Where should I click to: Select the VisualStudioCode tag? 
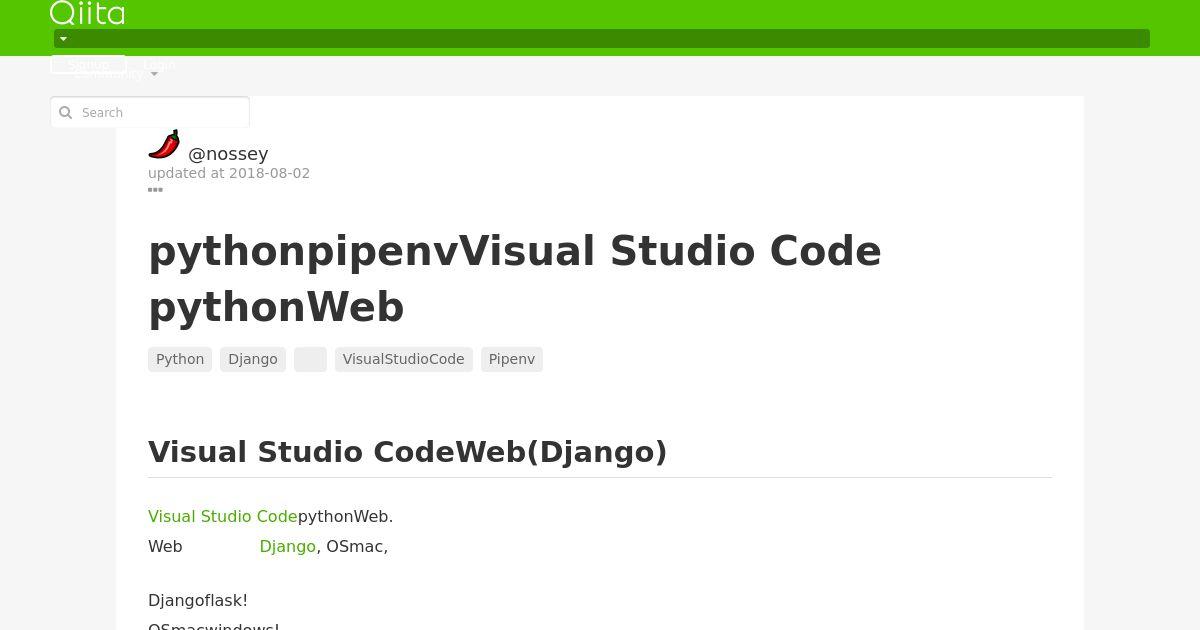[404, 359]
